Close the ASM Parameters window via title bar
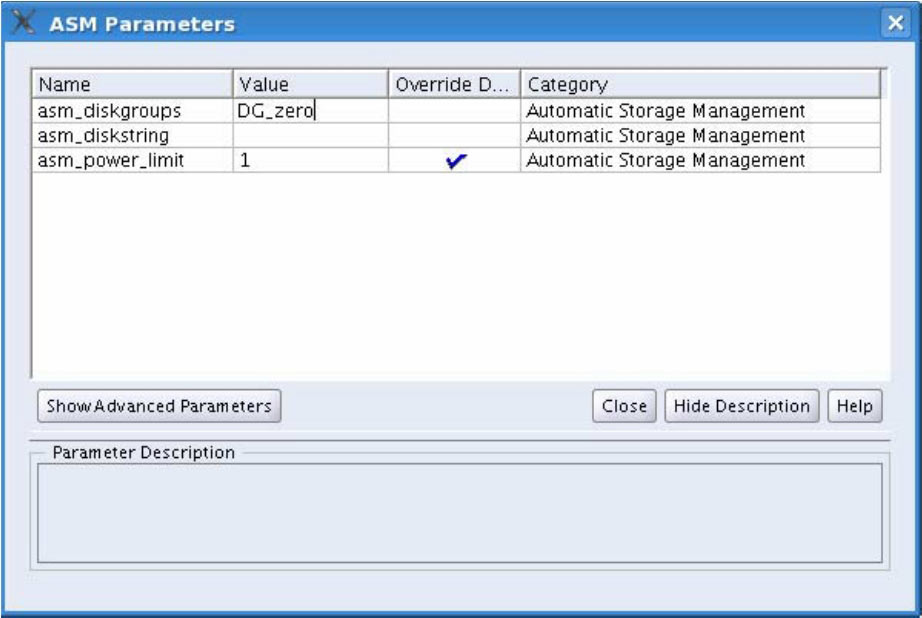This screenshot has height=618, width=922. 896,22
